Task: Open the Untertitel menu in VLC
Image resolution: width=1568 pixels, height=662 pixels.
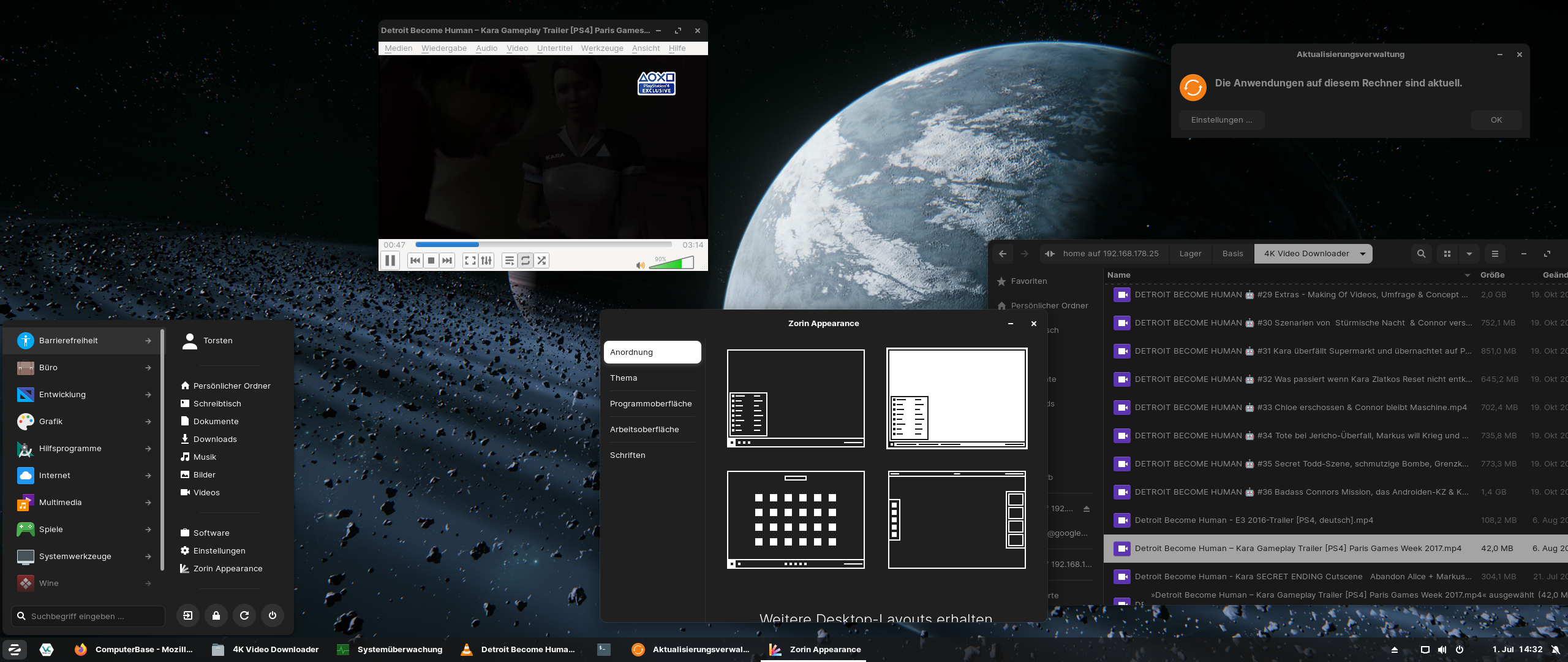Action: click(x=555, y=48)
